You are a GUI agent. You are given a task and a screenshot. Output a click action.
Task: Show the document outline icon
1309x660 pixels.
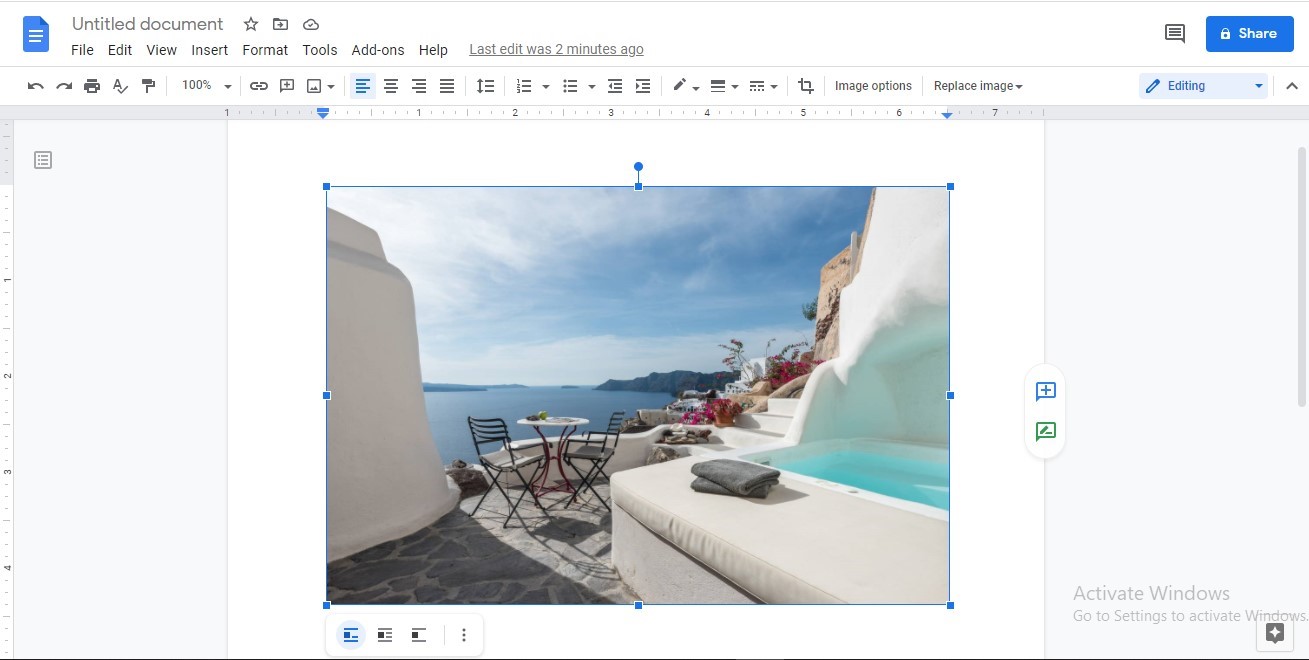coord(43,160)
